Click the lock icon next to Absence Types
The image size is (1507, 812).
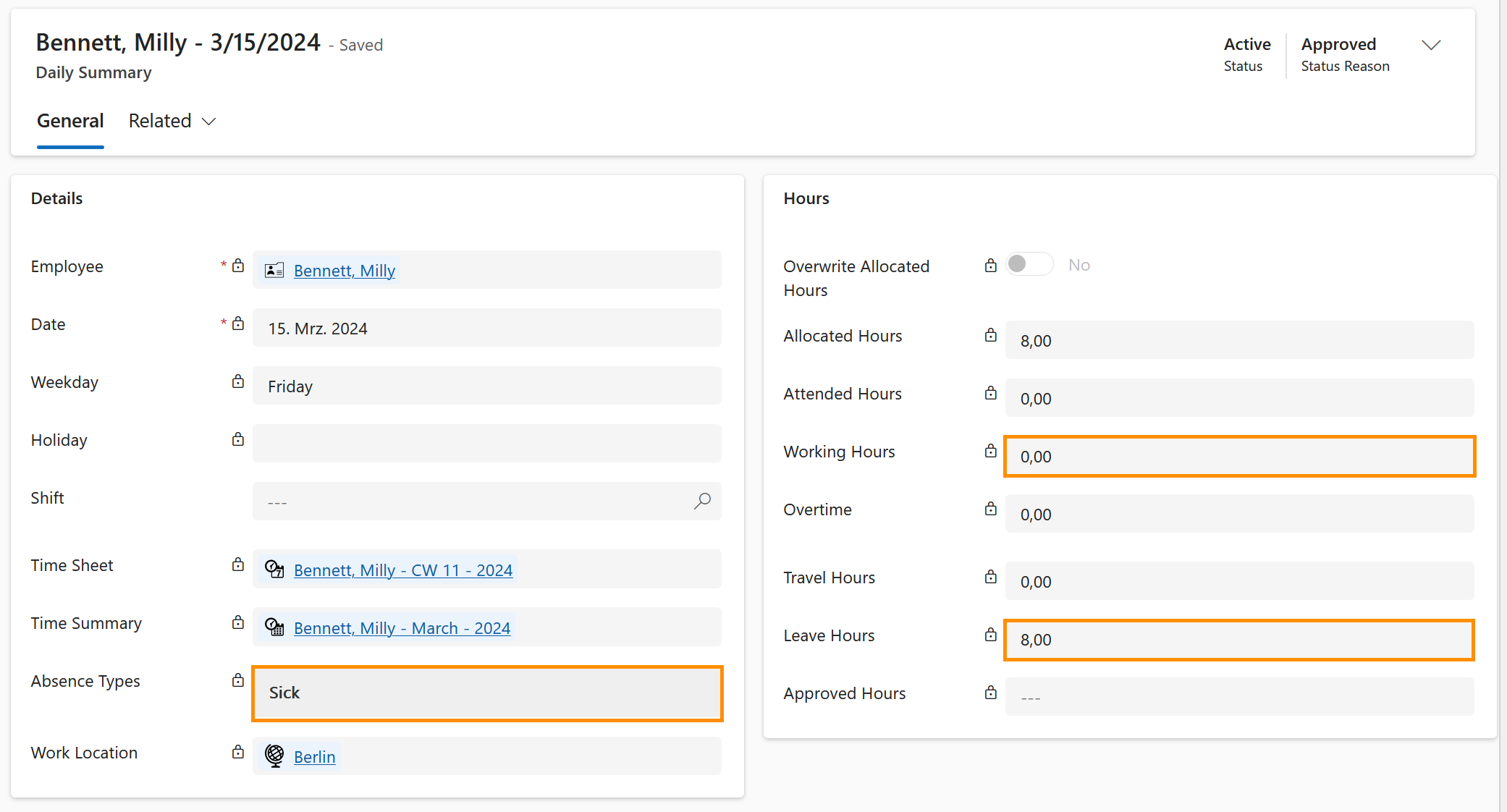pyautogui.click(x=238, y=680)
